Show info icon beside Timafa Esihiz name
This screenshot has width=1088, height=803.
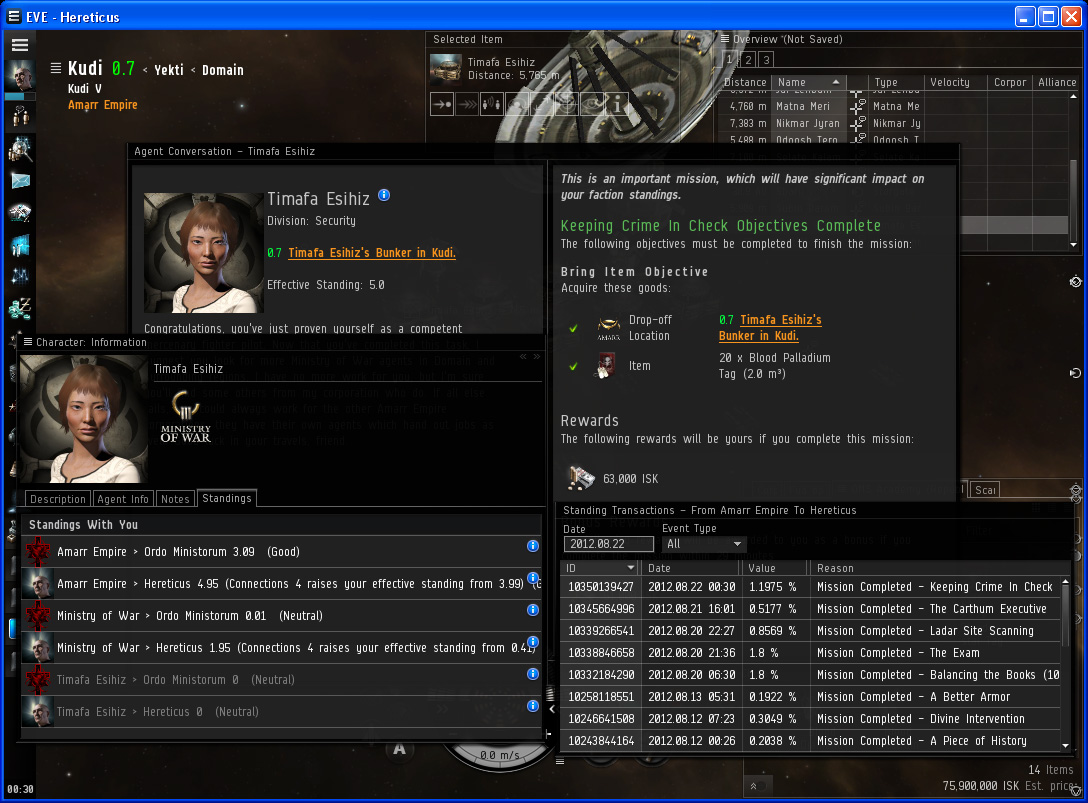[384, 195]
